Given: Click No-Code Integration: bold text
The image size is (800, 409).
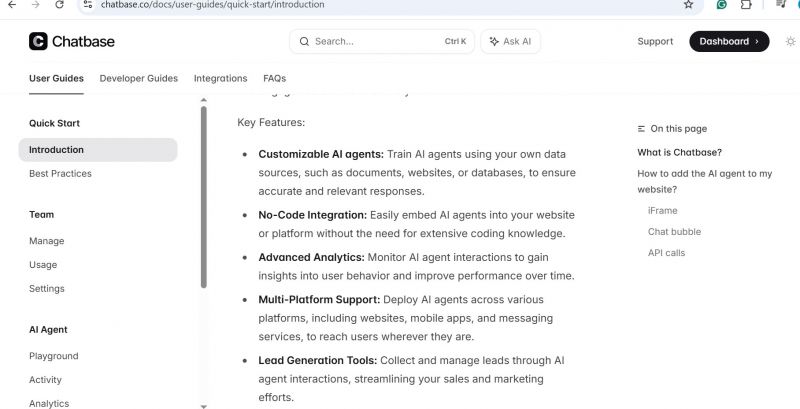Looking at the screenshot, I should (312, 215).
